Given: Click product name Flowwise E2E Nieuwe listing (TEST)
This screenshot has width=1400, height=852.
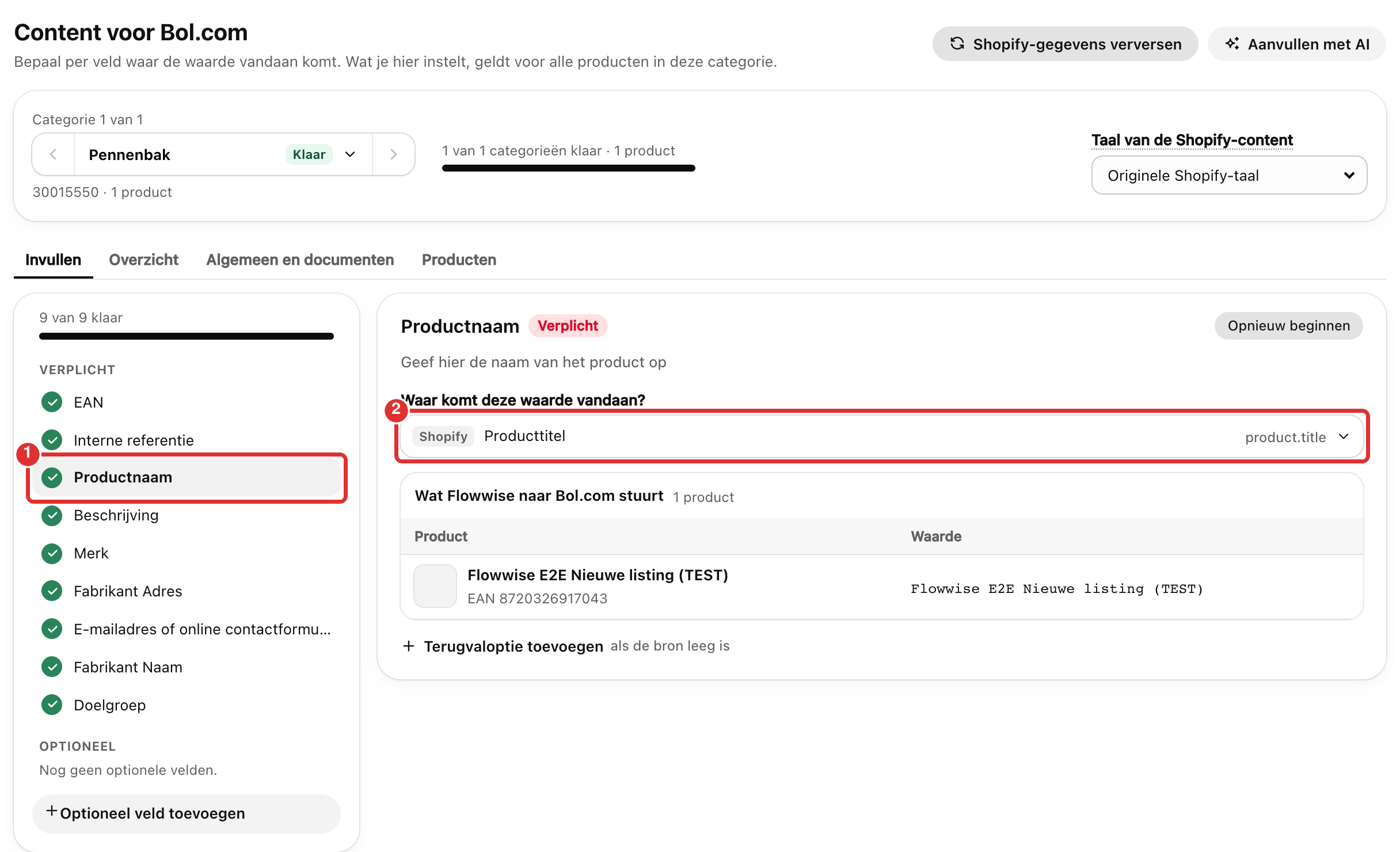Looking at the screenshot, I should point(598,575).
